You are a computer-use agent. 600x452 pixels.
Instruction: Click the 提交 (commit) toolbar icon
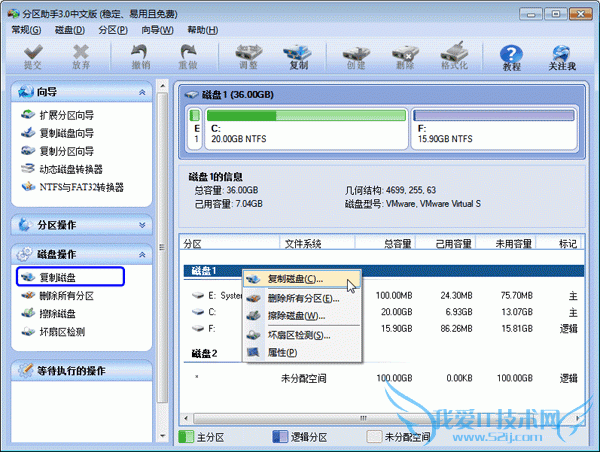33,57
